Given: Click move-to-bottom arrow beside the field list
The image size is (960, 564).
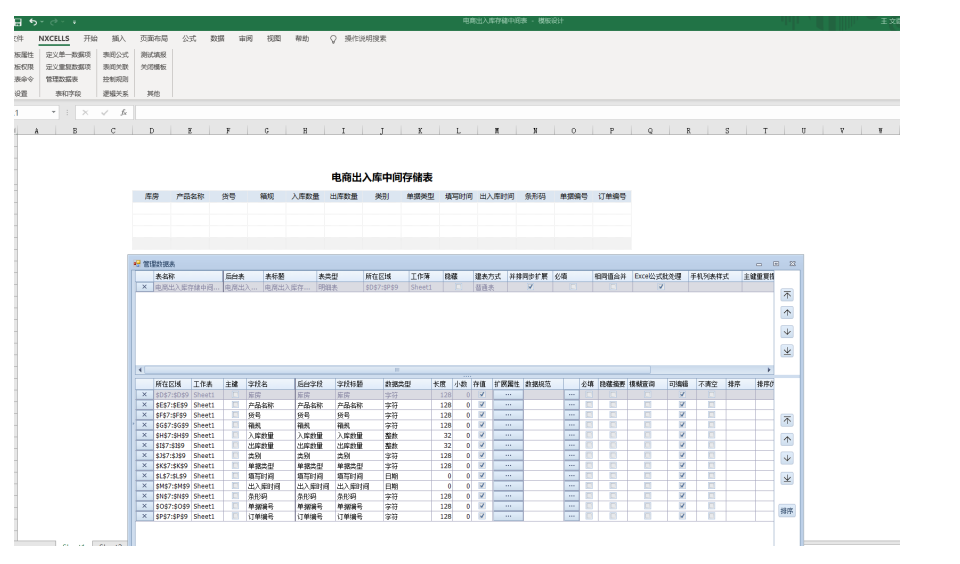Looking at the screenshot, I should click(x=787, y=478).
